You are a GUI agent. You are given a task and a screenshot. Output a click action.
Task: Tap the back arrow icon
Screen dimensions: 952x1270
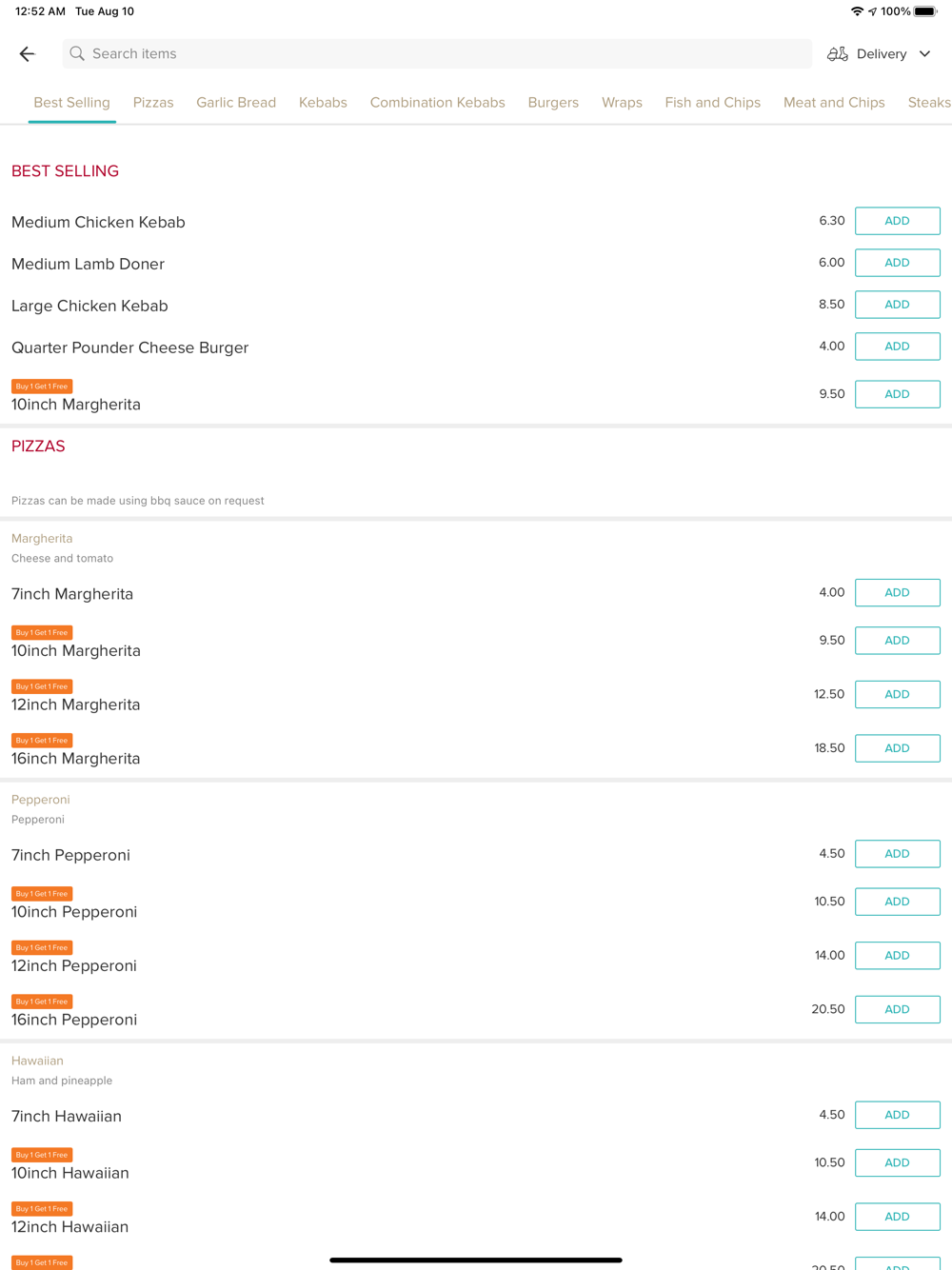(28, 54)
